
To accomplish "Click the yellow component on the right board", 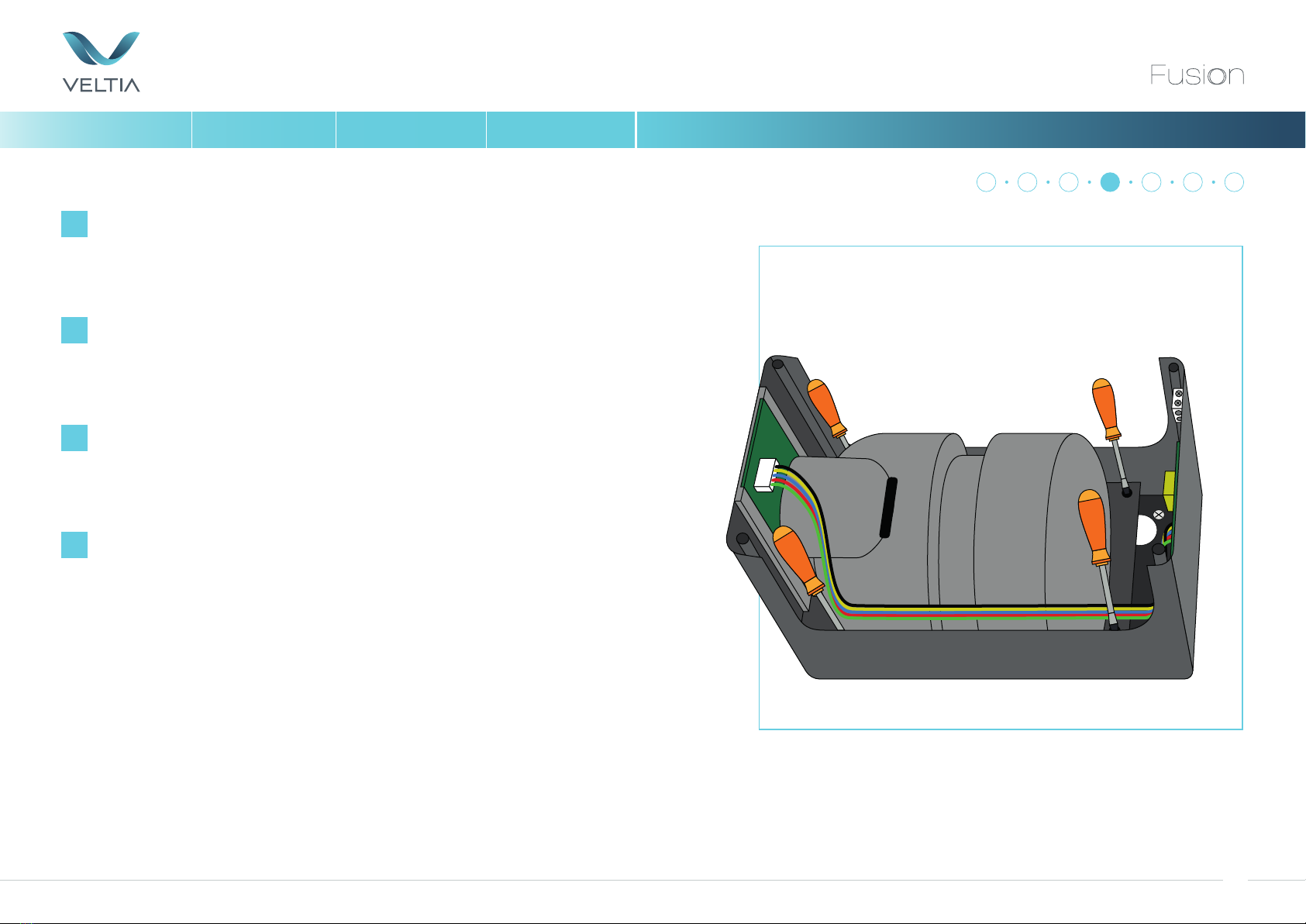I will [x=1169, y=491].
